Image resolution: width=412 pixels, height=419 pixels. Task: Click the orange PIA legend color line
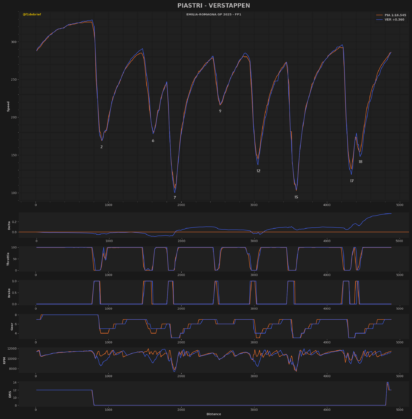tap(379, 15)
